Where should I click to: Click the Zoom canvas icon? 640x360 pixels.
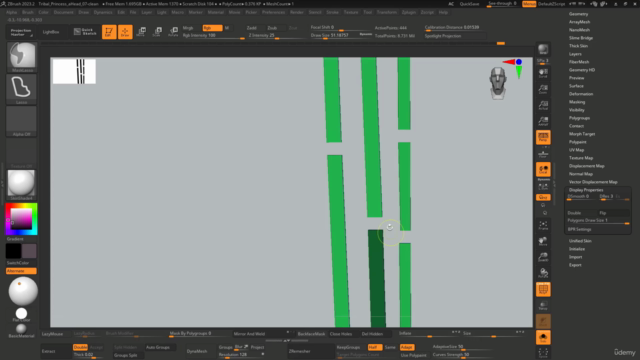[x=543, y=89]
